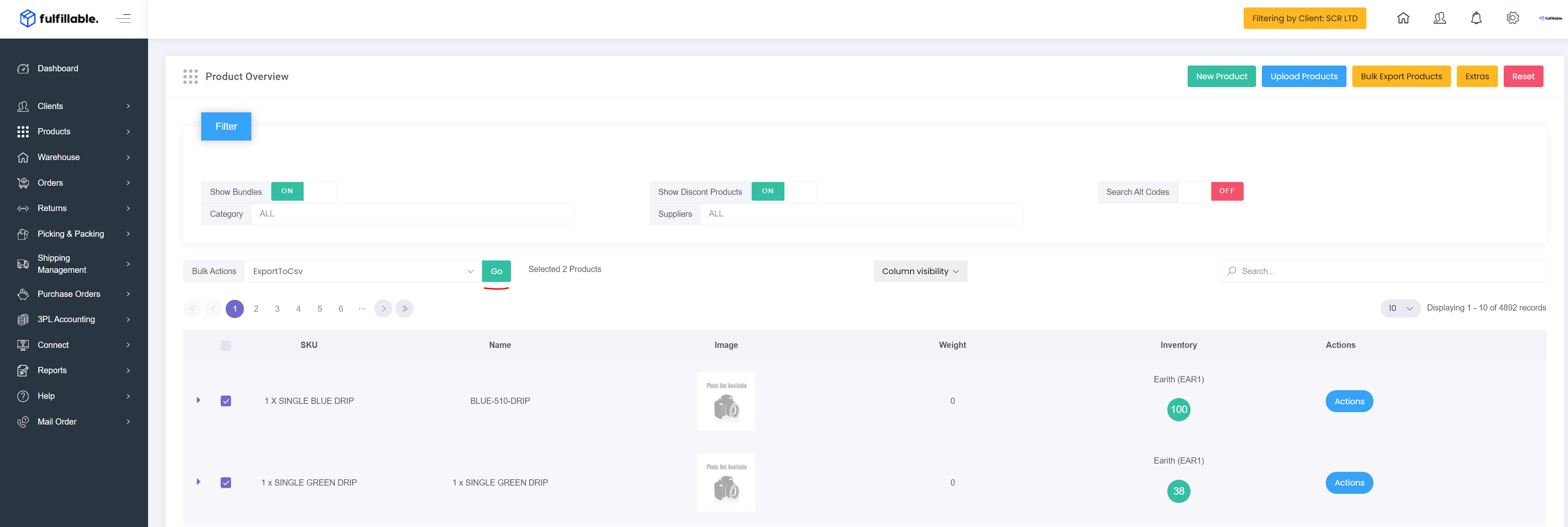Viewport: 1568px width, 527px height.
Task: Open the Column visibility dropdown
Action: pos(920,272)
